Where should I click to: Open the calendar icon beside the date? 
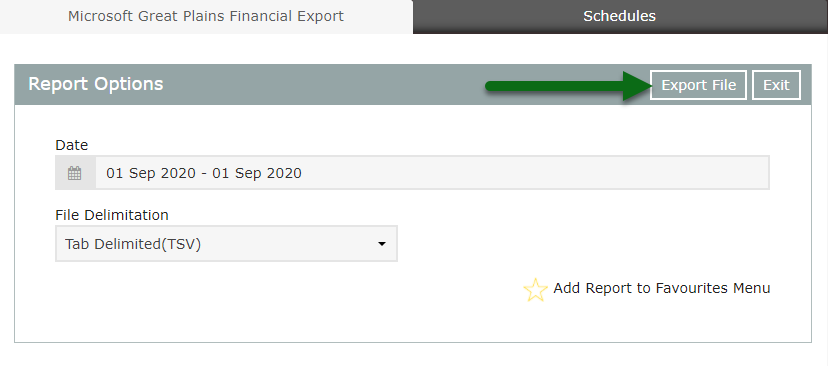(x=74, y=173)
